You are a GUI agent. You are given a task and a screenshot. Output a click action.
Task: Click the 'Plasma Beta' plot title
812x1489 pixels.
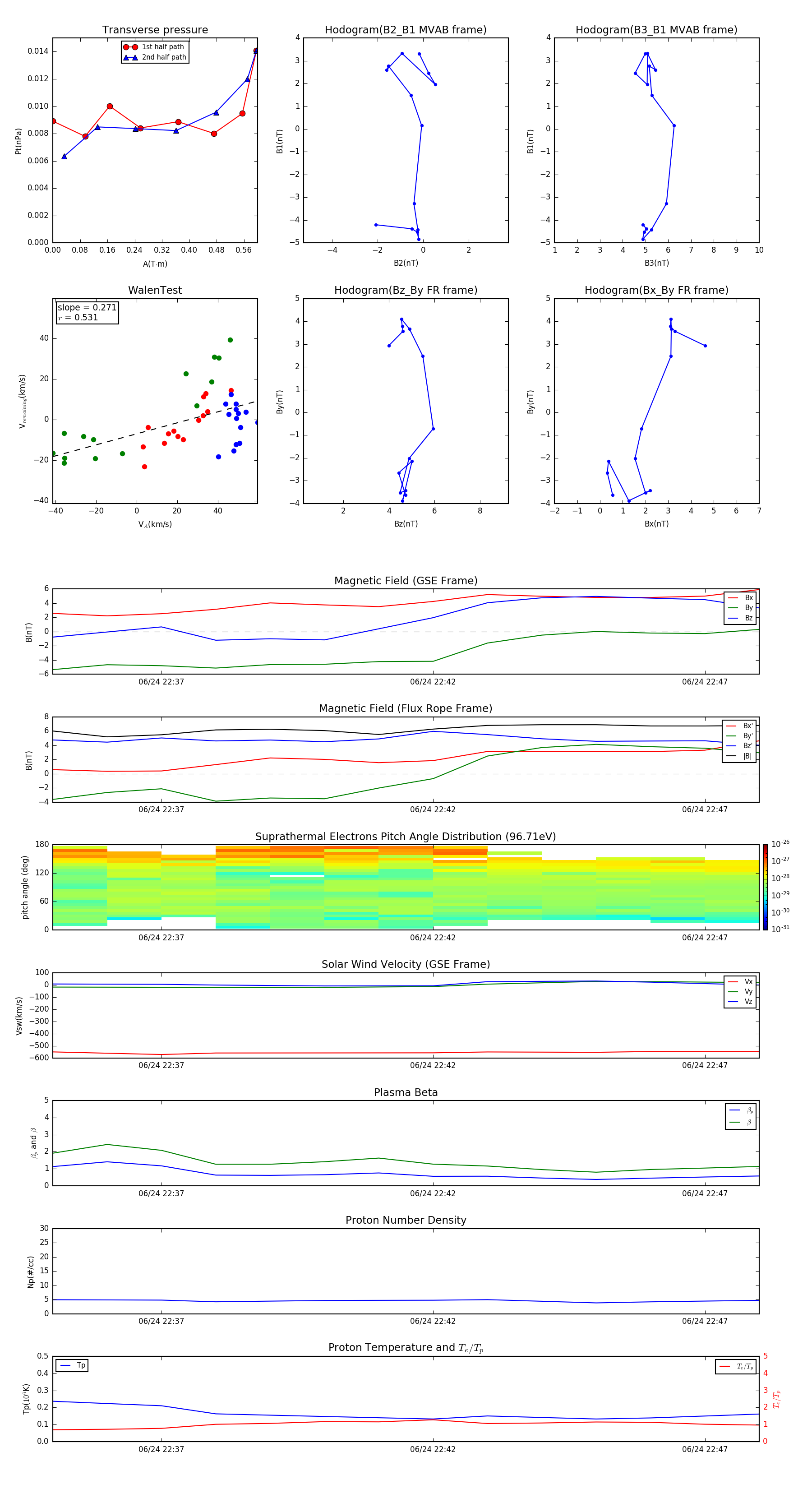tap(406, 1093)
